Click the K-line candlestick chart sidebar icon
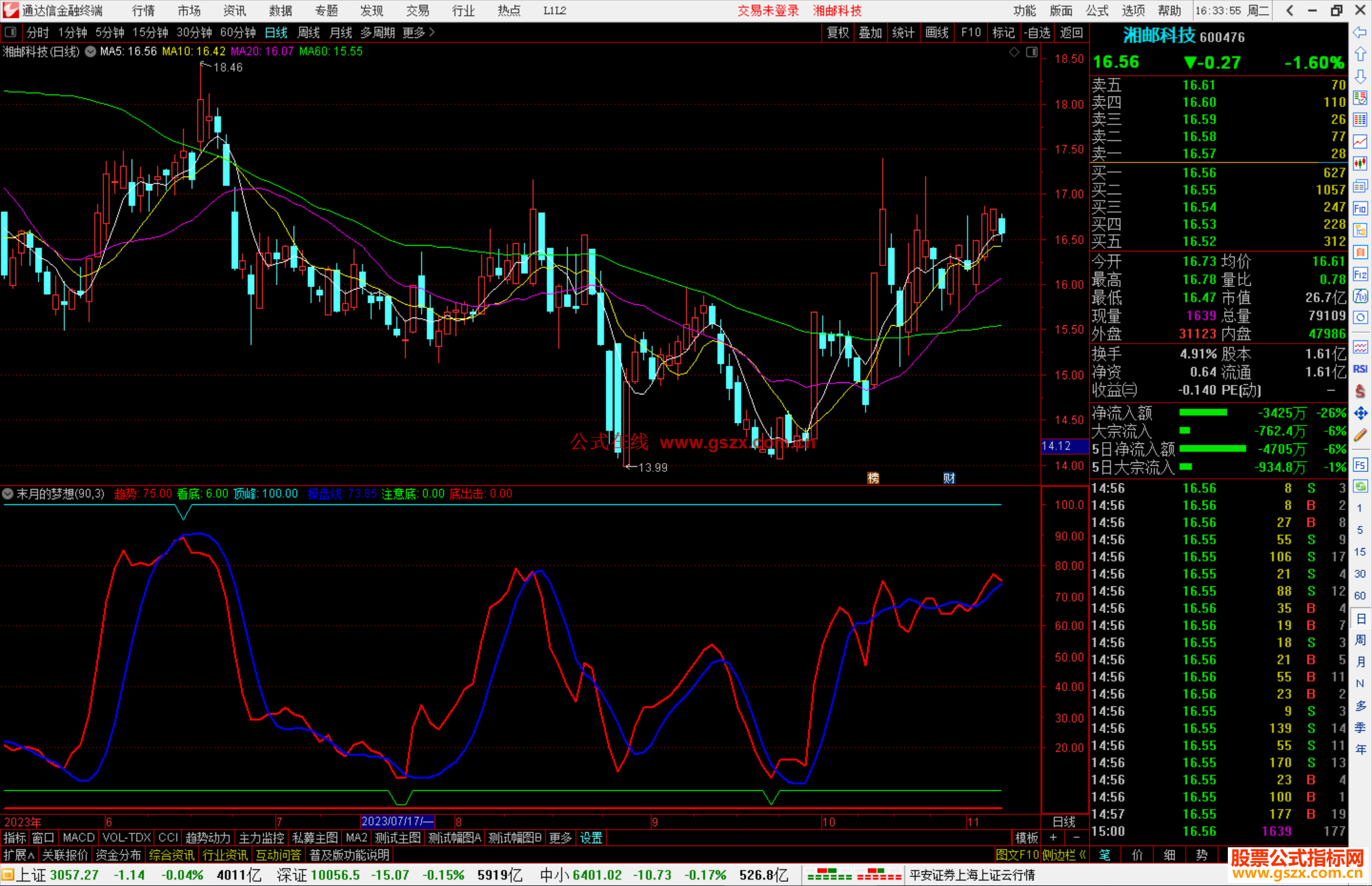 (x=1360, y=164)
